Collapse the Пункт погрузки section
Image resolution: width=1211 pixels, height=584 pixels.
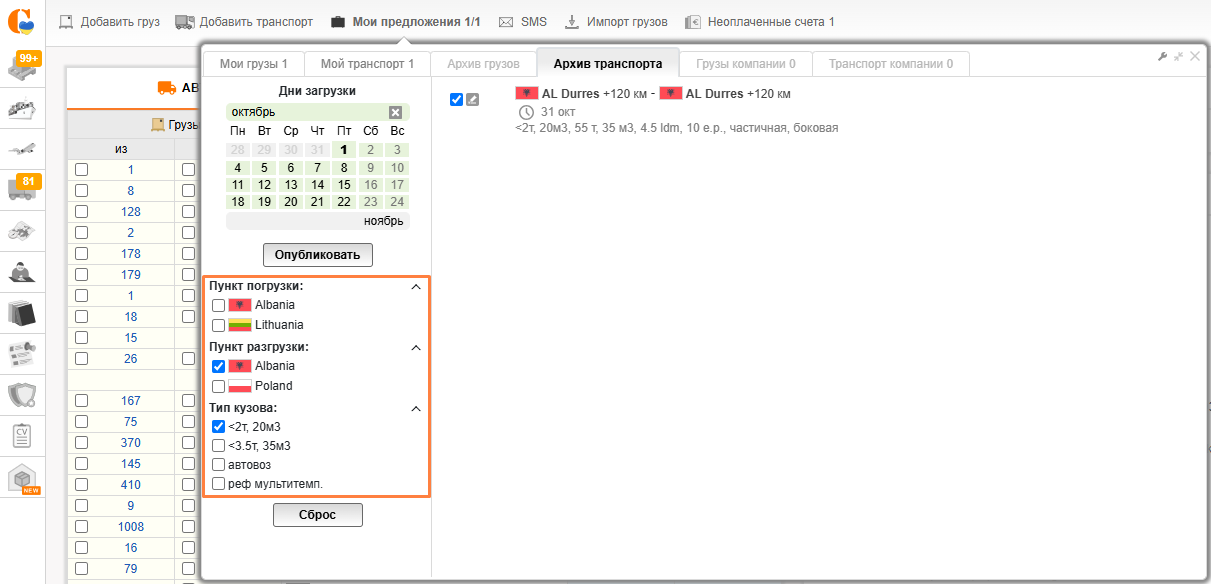click(x=417, y=287)
